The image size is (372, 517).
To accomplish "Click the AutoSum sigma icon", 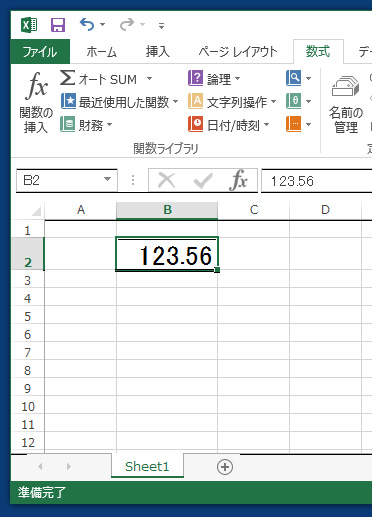I will tap(68, 78).
